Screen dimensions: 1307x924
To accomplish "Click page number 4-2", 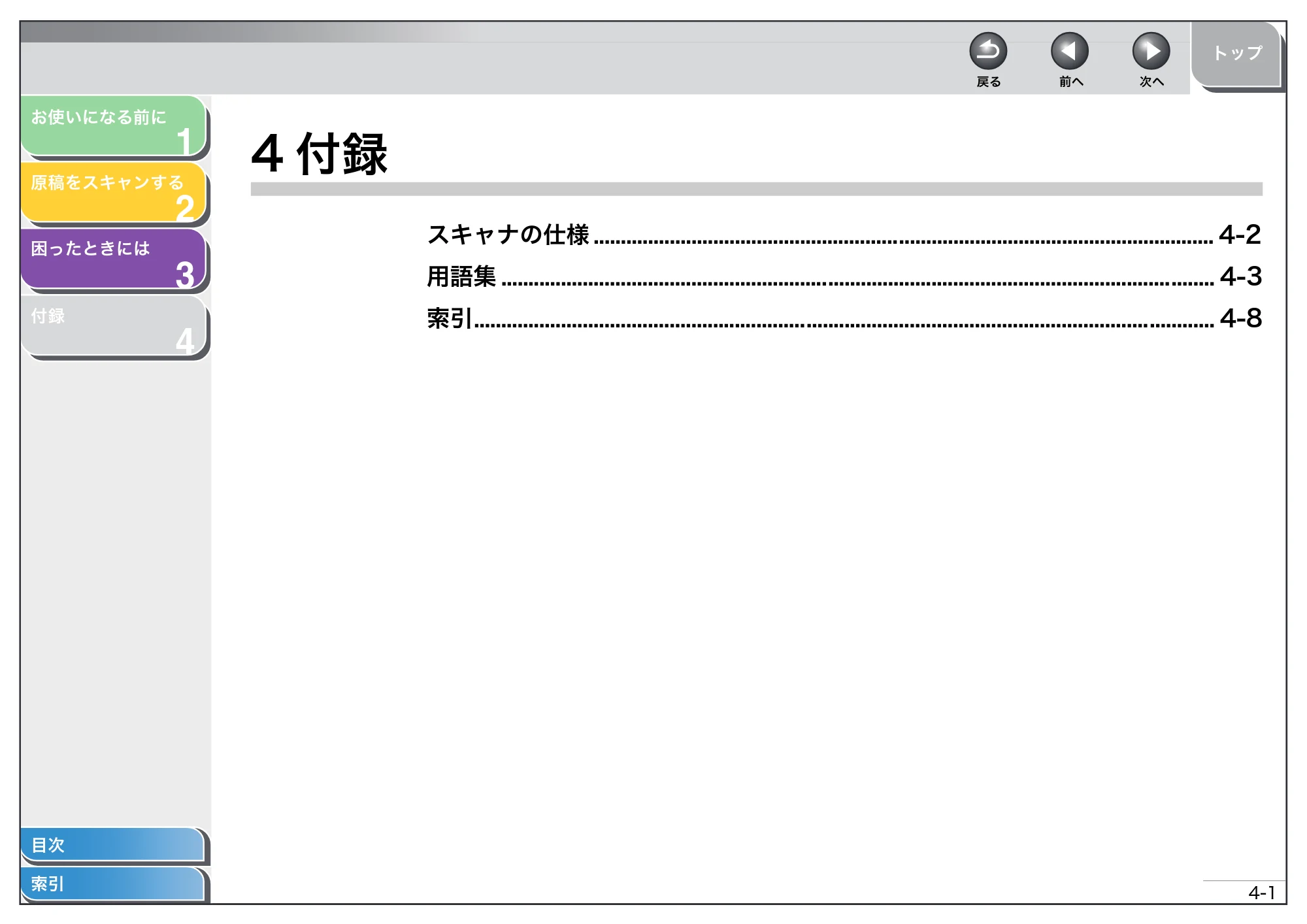I will click(1240, 235).
